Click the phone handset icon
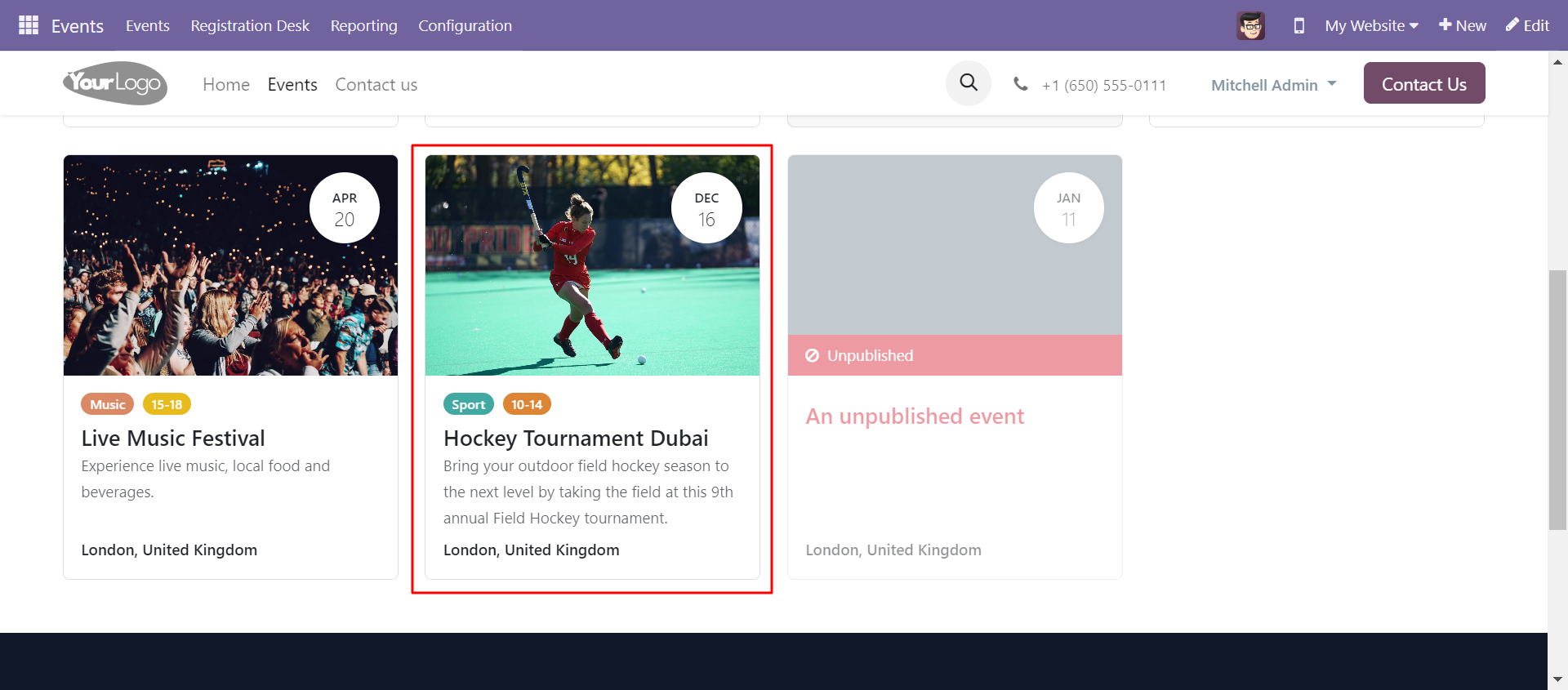 tap(1020, 83)
